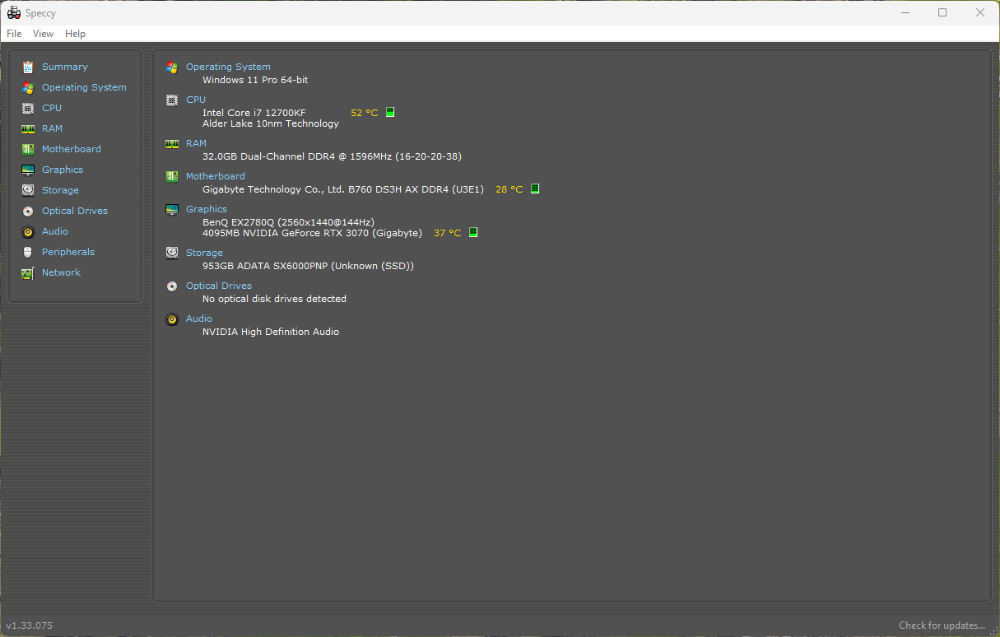The height and width of the screenshot is (637, 1000).
Task: Click 'Intel Core i7 12700KF' text
Action: coord(253,113)
